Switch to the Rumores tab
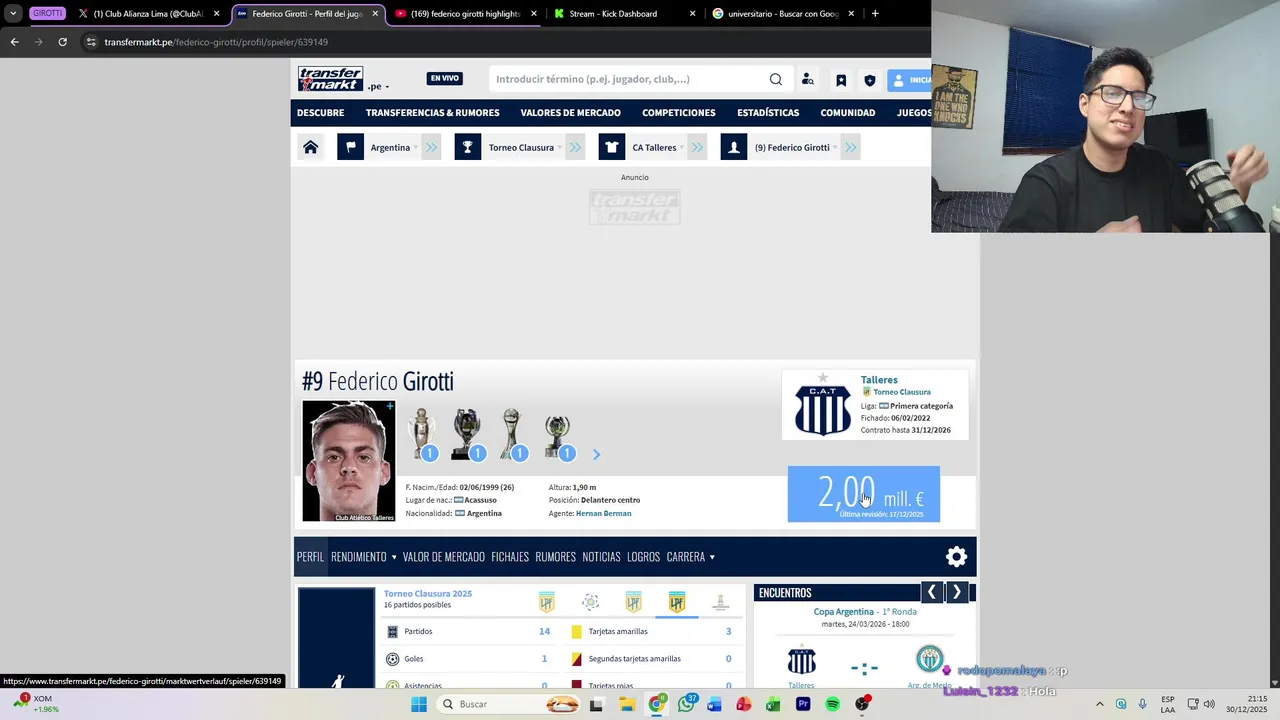This screenshot has height=720, width=1280. pos(555,557)
